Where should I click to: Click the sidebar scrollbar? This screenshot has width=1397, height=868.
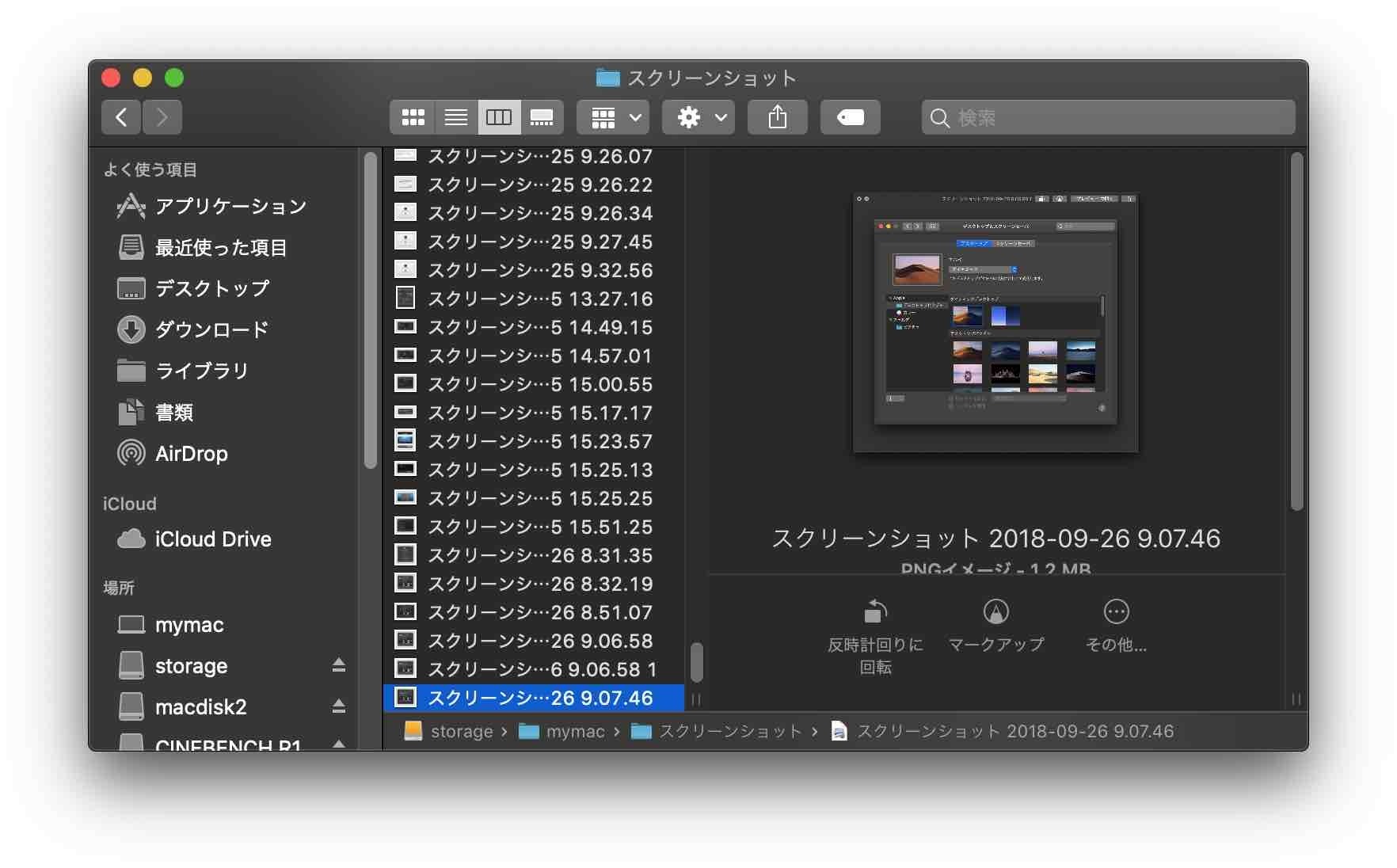coord(370,310)
